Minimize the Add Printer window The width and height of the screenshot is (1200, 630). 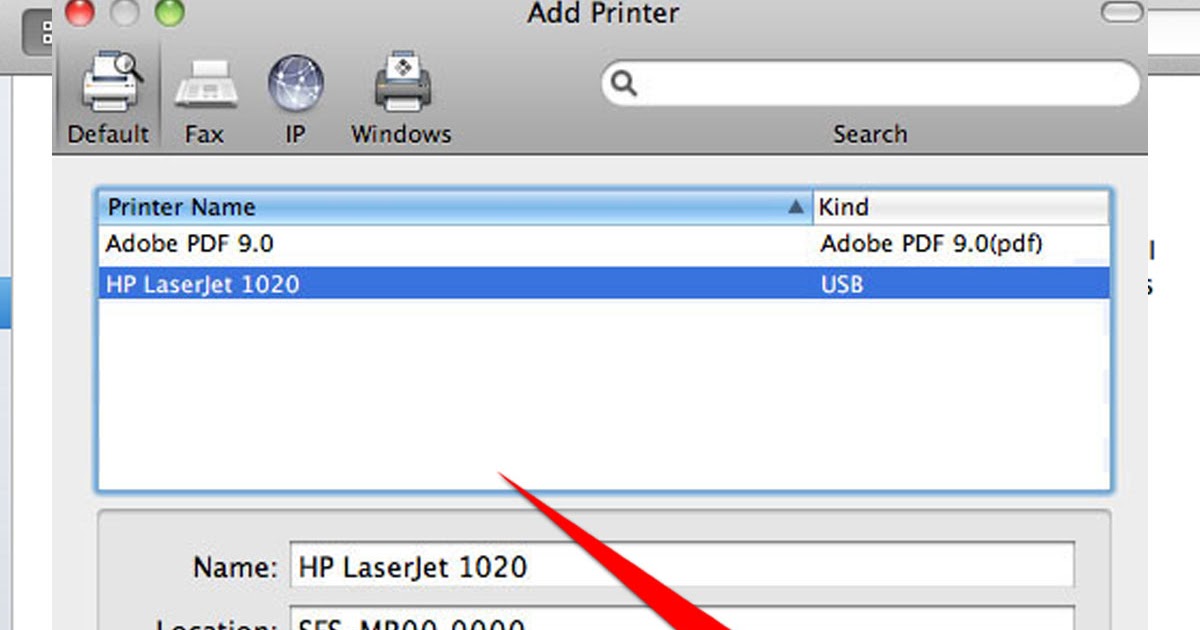pos(125,13)
